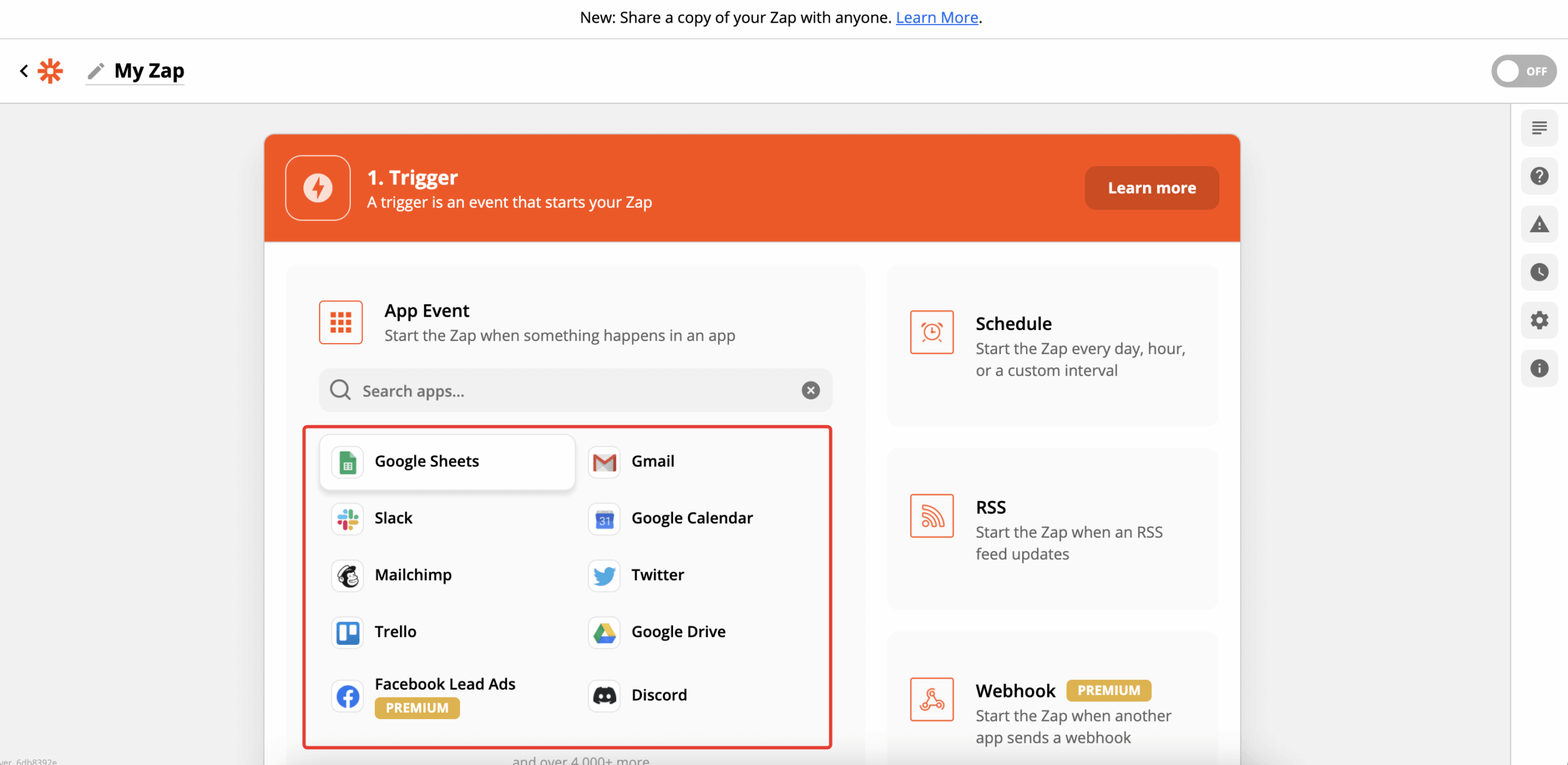Toggle the Zap OFF switch on
The height and width of the screenshot is (765, 1568).
(x=1523, y=71)
